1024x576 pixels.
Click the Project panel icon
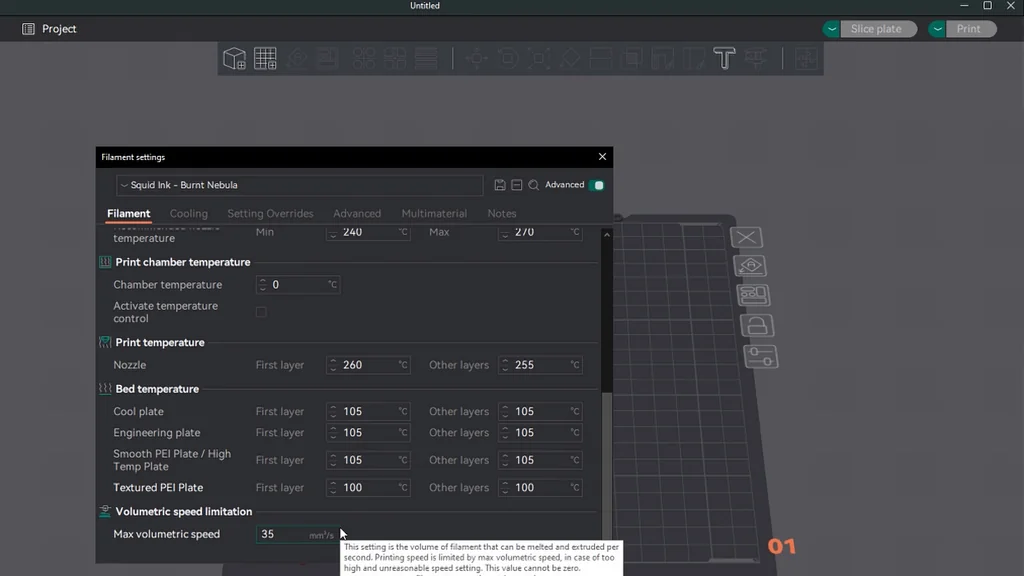click(x=28, y=29)
